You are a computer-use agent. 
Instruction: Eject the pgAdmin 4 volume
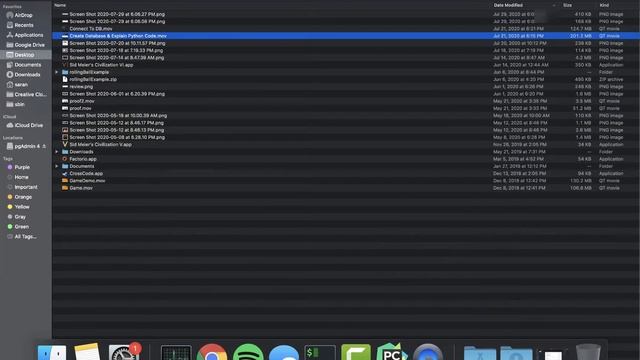[44, 146]
